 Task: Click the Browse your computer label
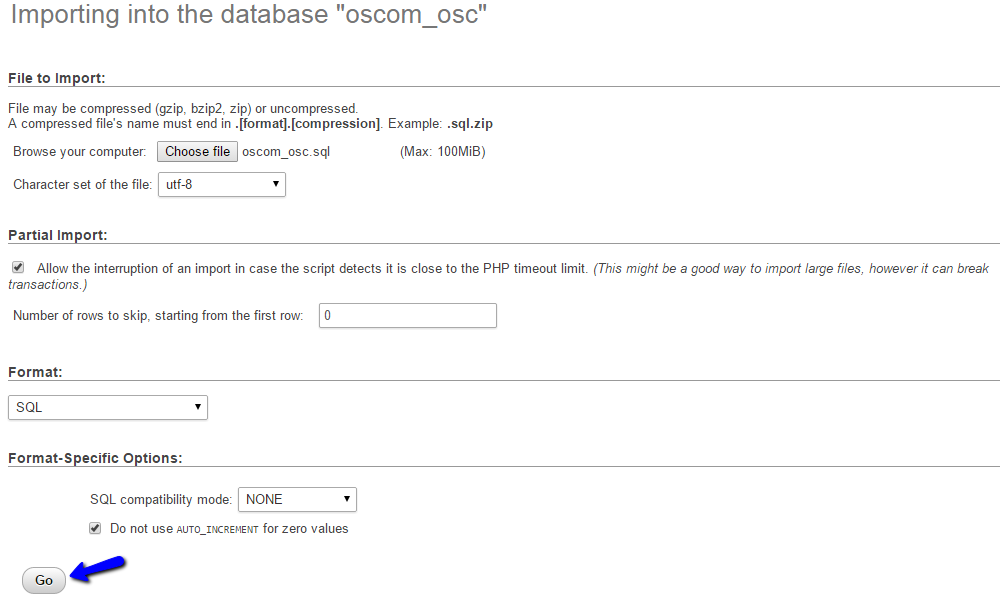(x=79, y=151)
